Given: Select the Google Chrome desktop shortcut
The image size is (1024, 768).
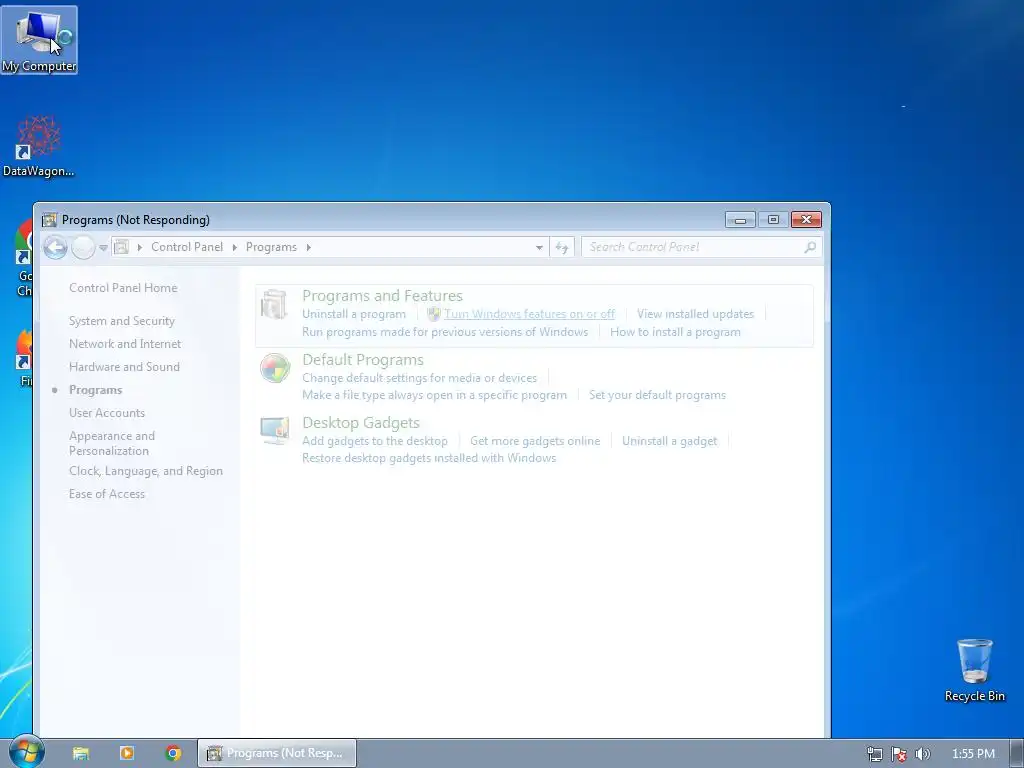Looking at the screenshot, I should point(24,259).
